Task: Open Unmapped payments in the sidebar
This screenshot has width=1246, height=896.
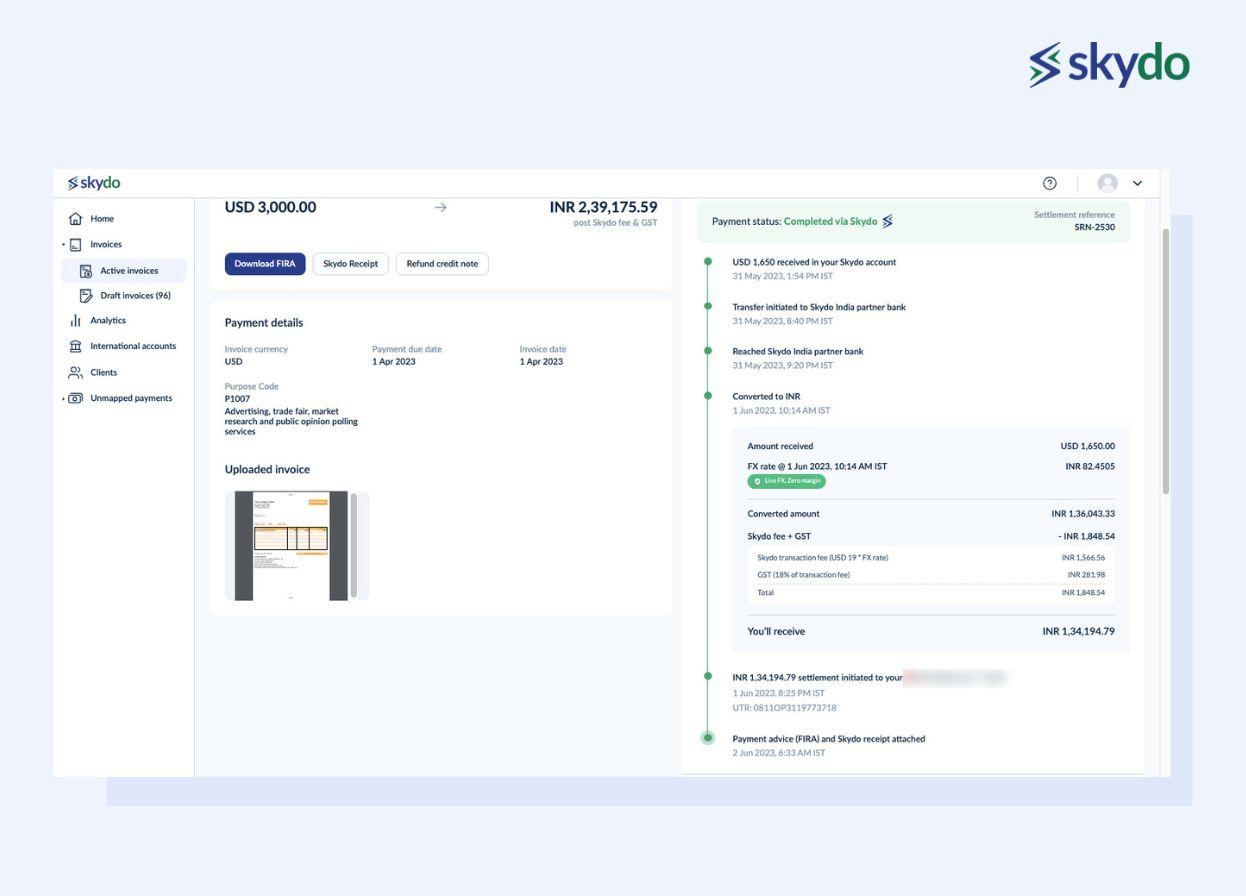Action: pyautogui.click(x=131, y=398)
